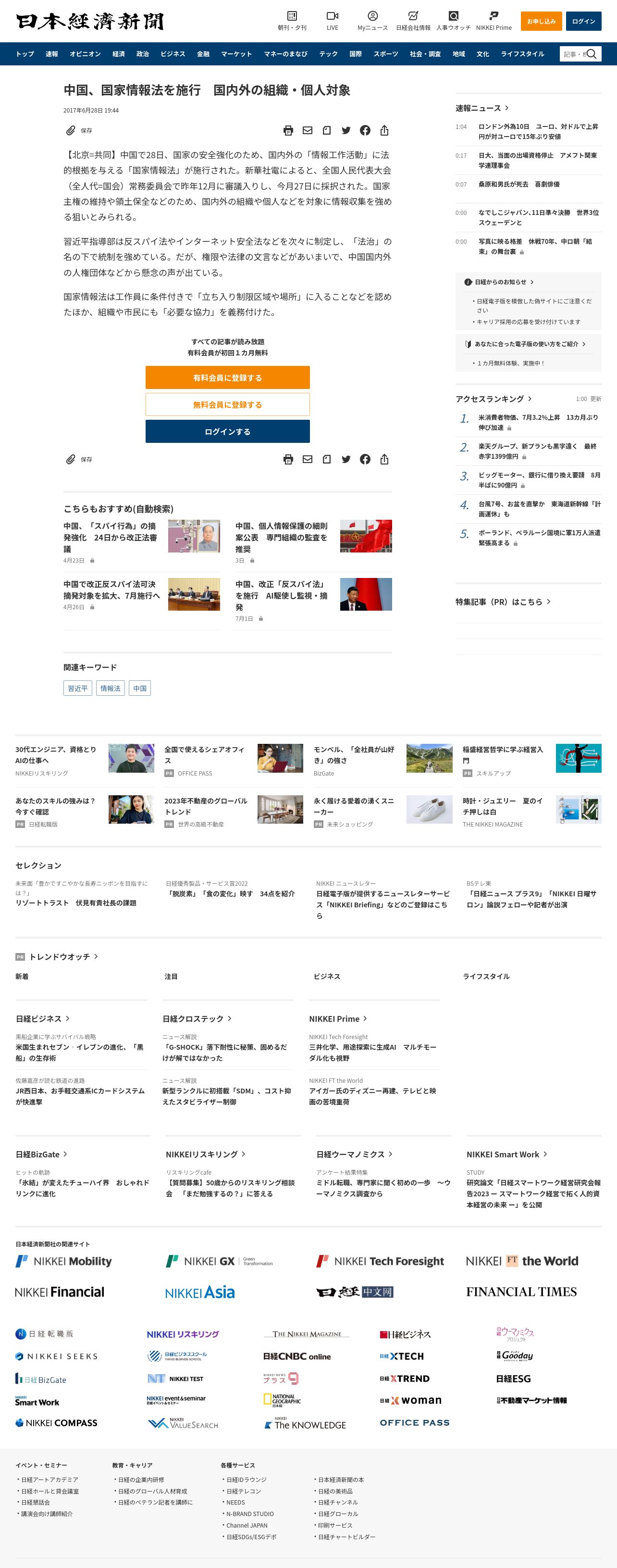
Task: Click the bottom 保存 paperclip icon
Action: click(71, 459)
